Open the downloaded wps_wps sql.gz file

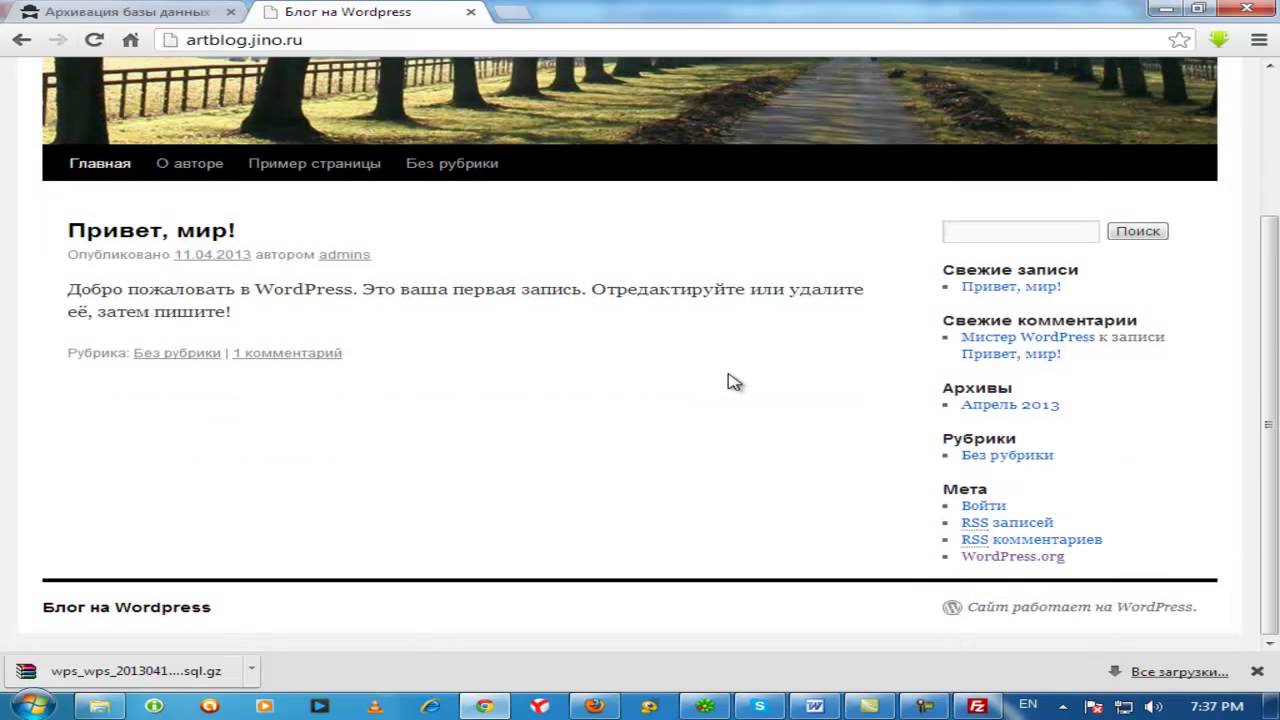pyautogui.click(x=123, y=671)
